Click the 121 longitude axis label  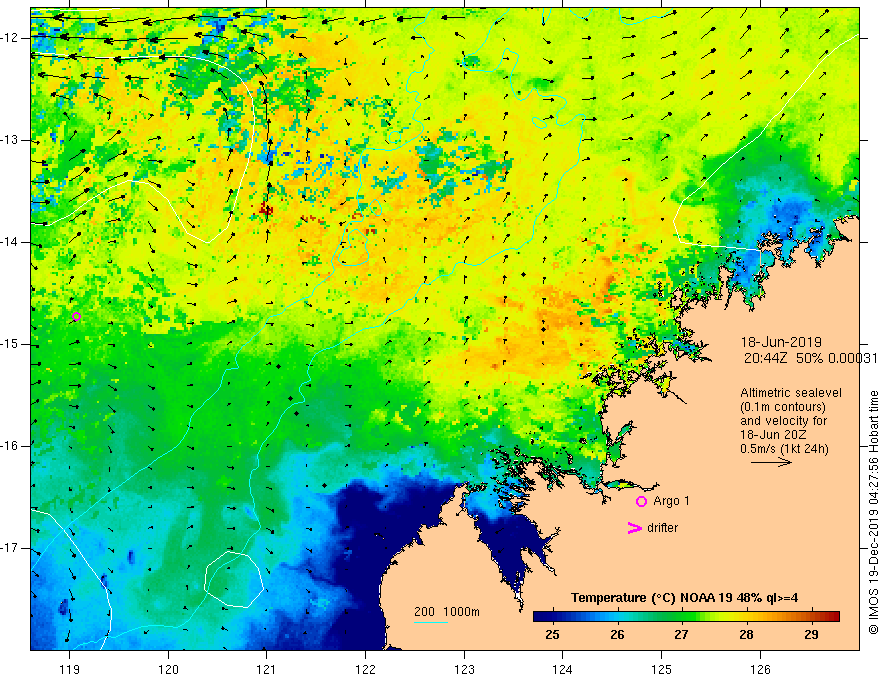pos(267,669)
